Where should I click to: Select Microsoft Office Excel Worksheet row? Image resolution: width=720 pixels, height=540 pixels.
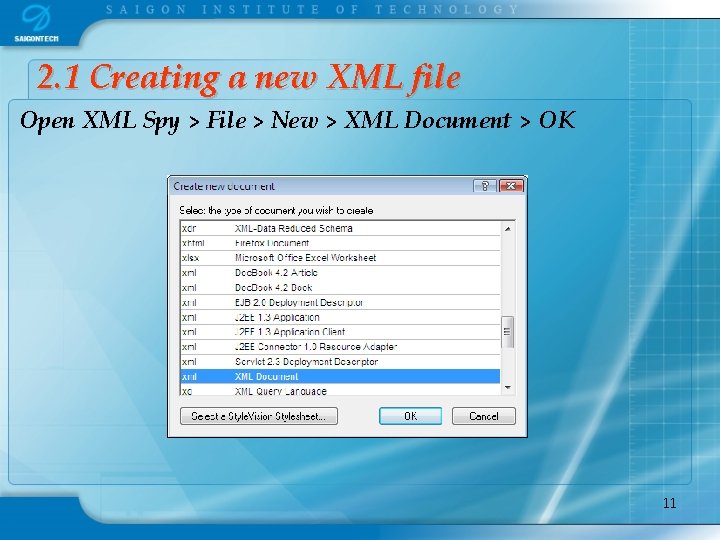click(x=340, y=258)
